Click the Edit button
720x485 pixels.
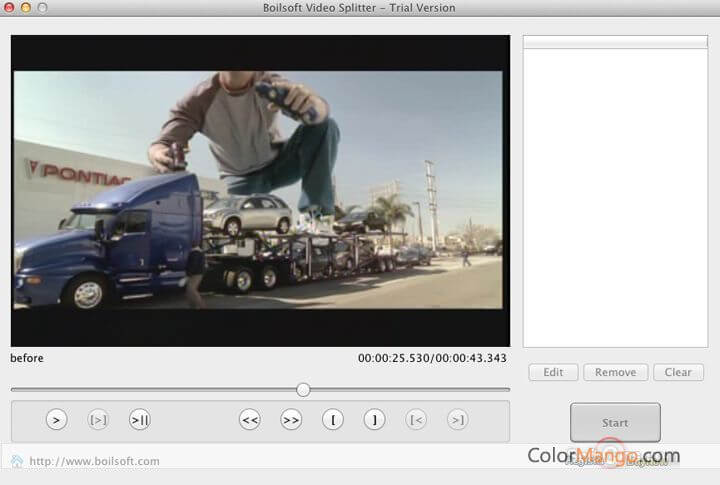(x=553, y=372)
